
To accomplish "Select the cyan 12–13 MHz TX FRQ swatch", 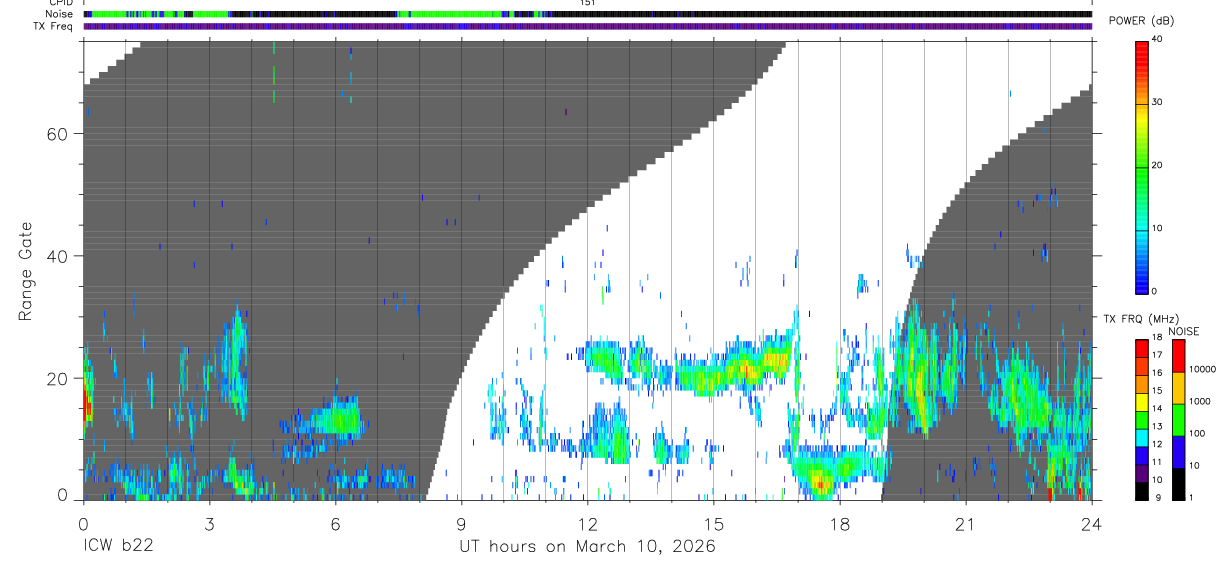I will [x=1142, y=437].
